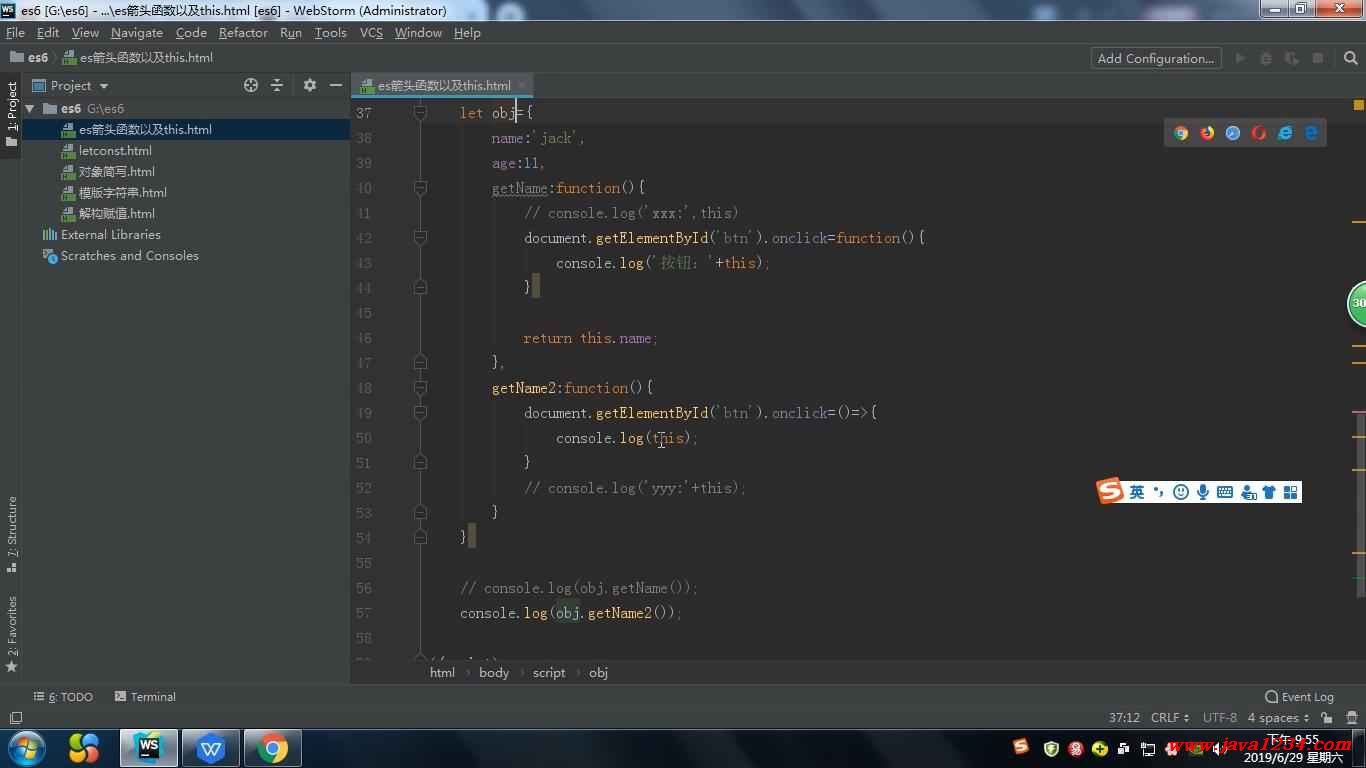Open the 6: TODO tool window
Image resolution: width=1366 pixels, height=768 pixels.
[x=63, y=697]
